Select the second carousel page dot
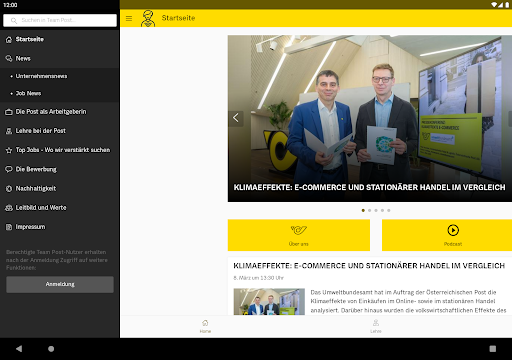Image resolution: width=512 pixels, height=360 pixels. tap(369, 210)
